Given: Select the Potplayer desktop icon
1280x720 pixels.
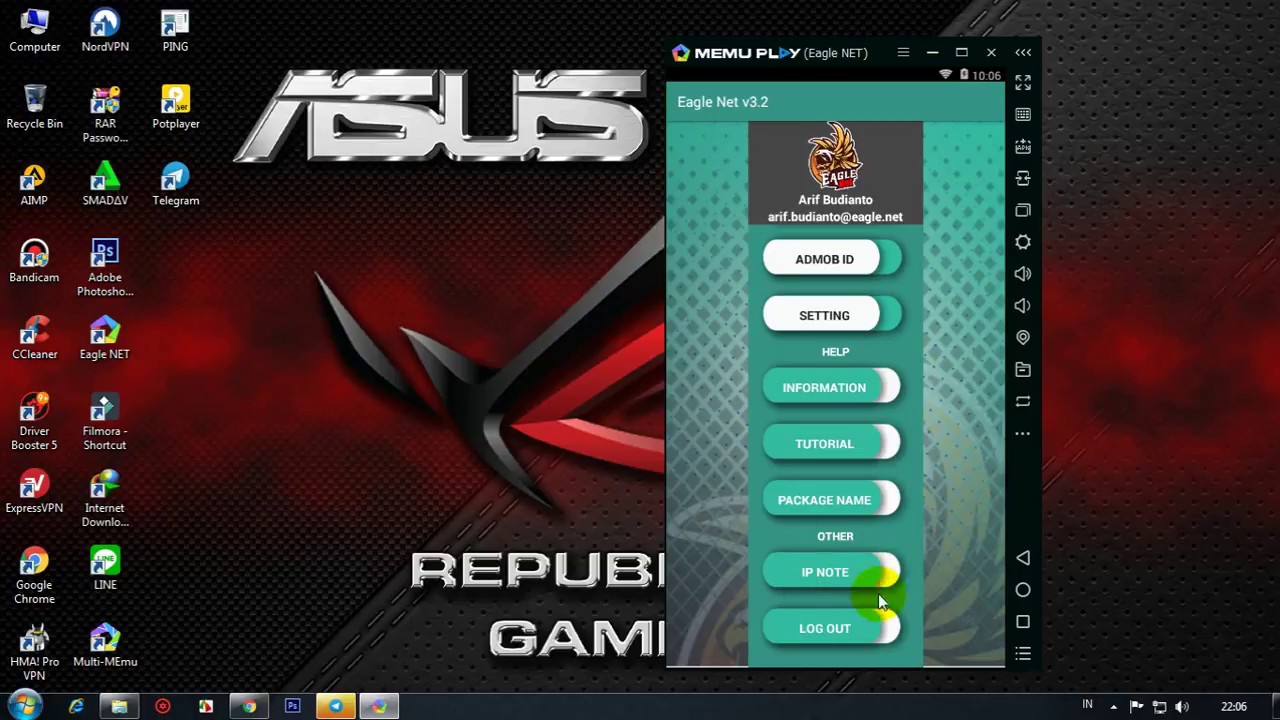Looking at the screenshot, I should pyautogui.click(x=175, y=107).
